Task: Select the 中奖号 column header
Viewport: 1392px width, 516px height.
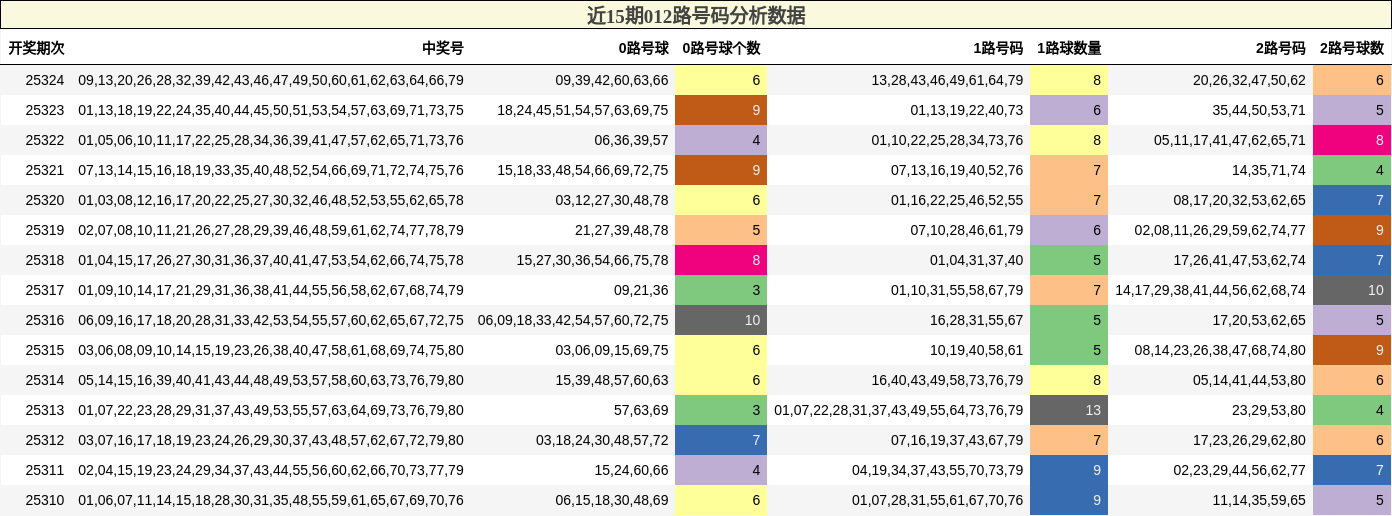Action: coord(443,48)
